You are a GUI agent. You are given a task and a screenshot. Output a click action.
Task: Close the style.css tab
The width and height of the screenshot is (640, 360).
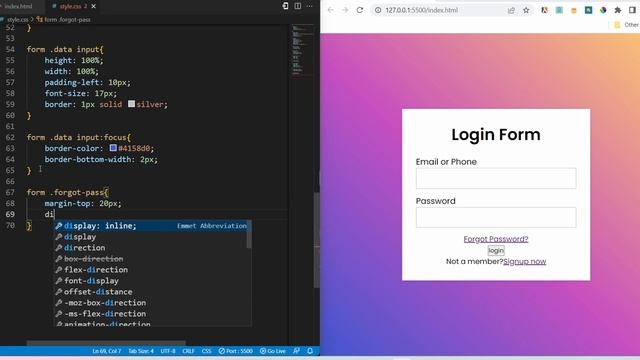click(x=93, y=6)
